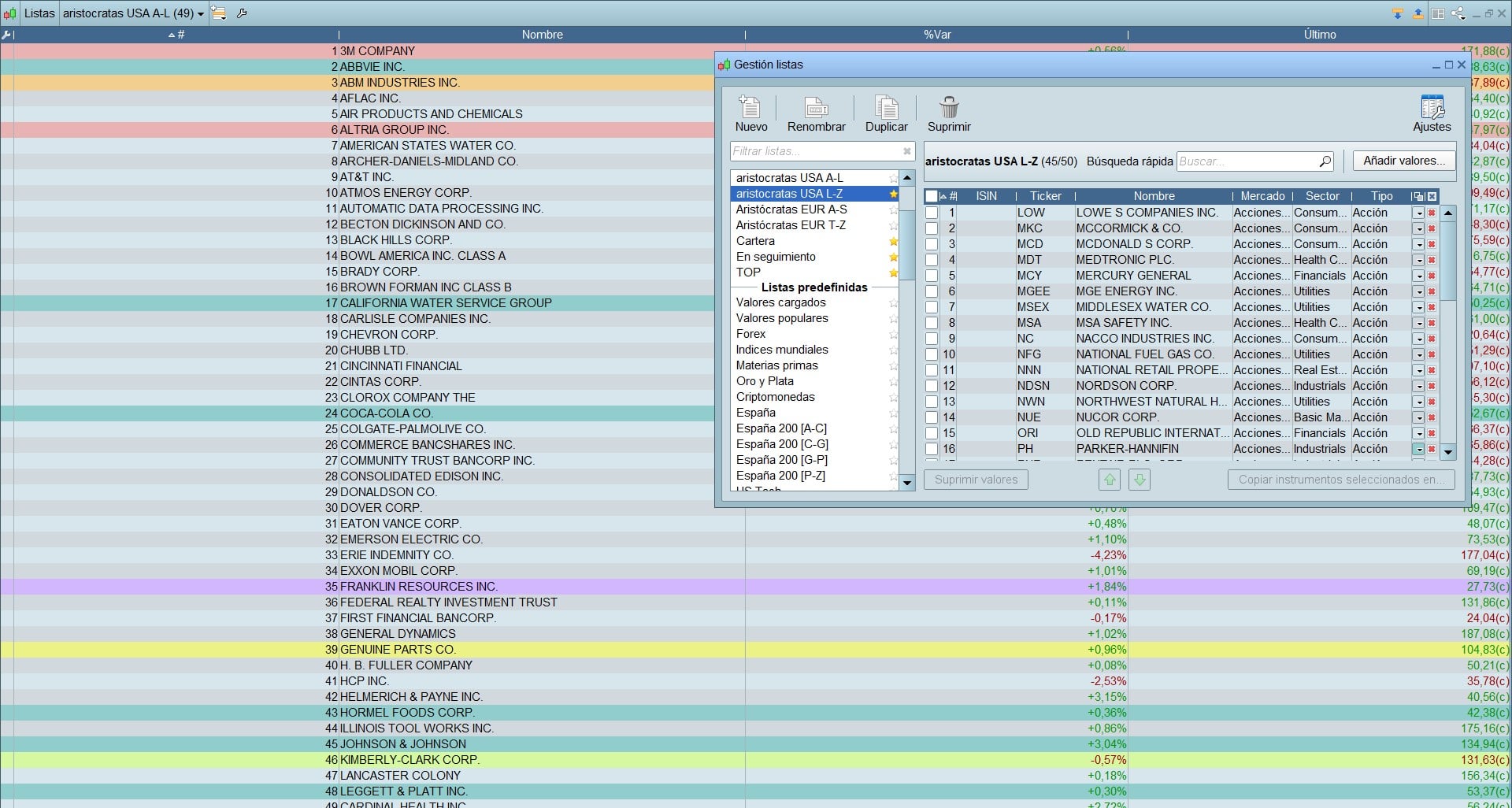Remove LOWE S COMPANIES with its red X
The height and width of the screenshot is (808, 1512).
(x=1432, y=213)
